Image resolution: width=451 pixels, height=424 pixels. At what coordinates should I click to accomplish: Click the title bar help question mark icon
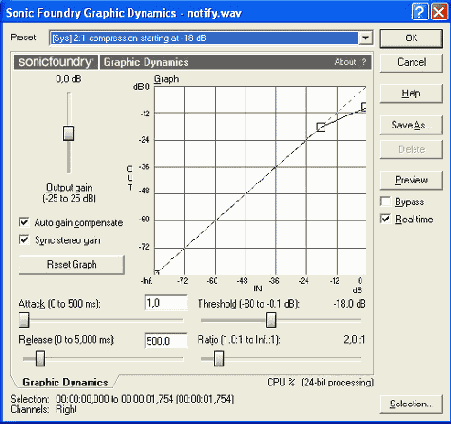pos(420,12)
